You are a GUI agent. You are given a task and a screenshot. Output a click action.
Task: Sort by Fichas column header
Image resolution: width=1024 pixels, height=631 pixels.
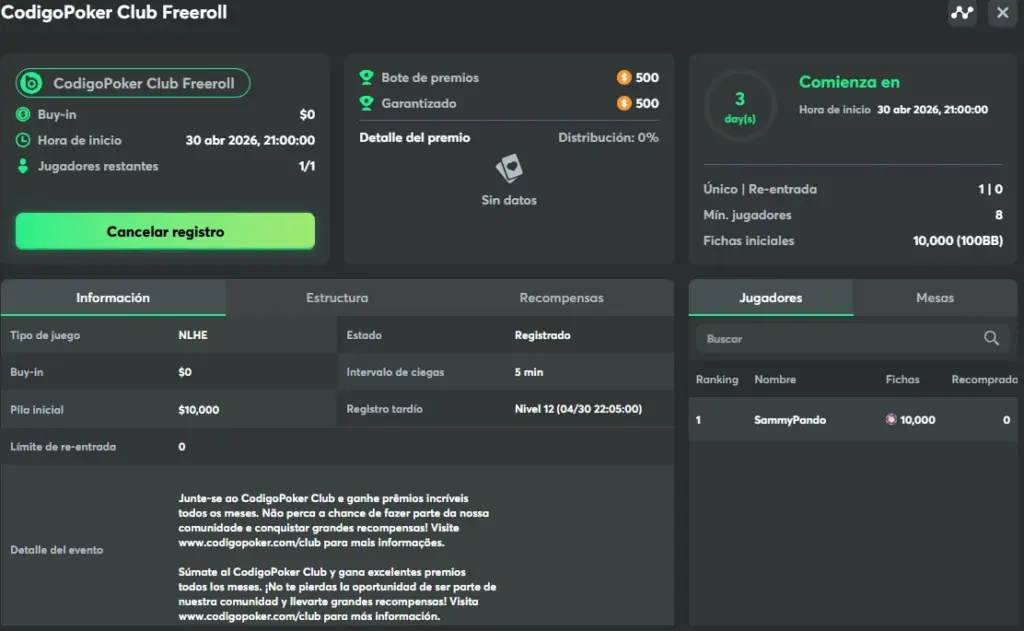[903, 380]
